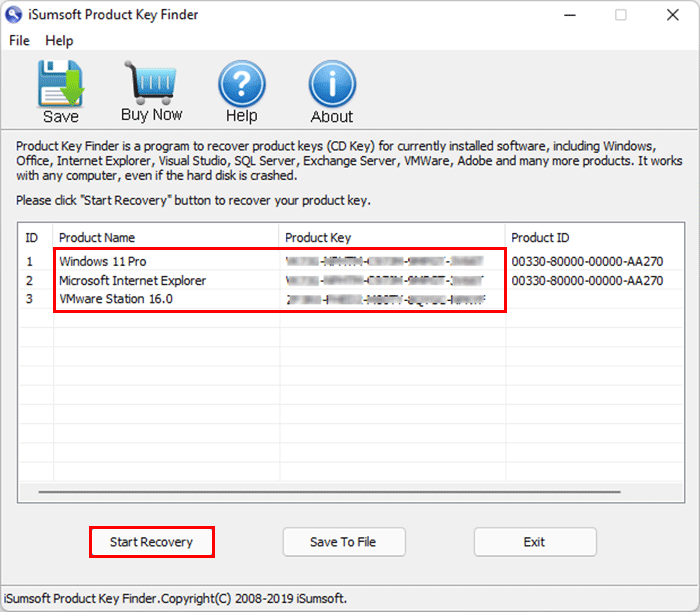Minimize the Product Key Finder window
This screenshot has width=700, height=612.
coord(570,15)
